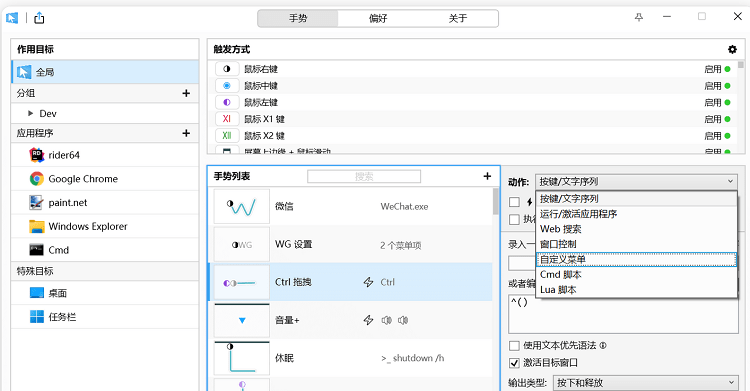Select the 音量+ gesture name

pyautogui.click(x=287, y=320)
